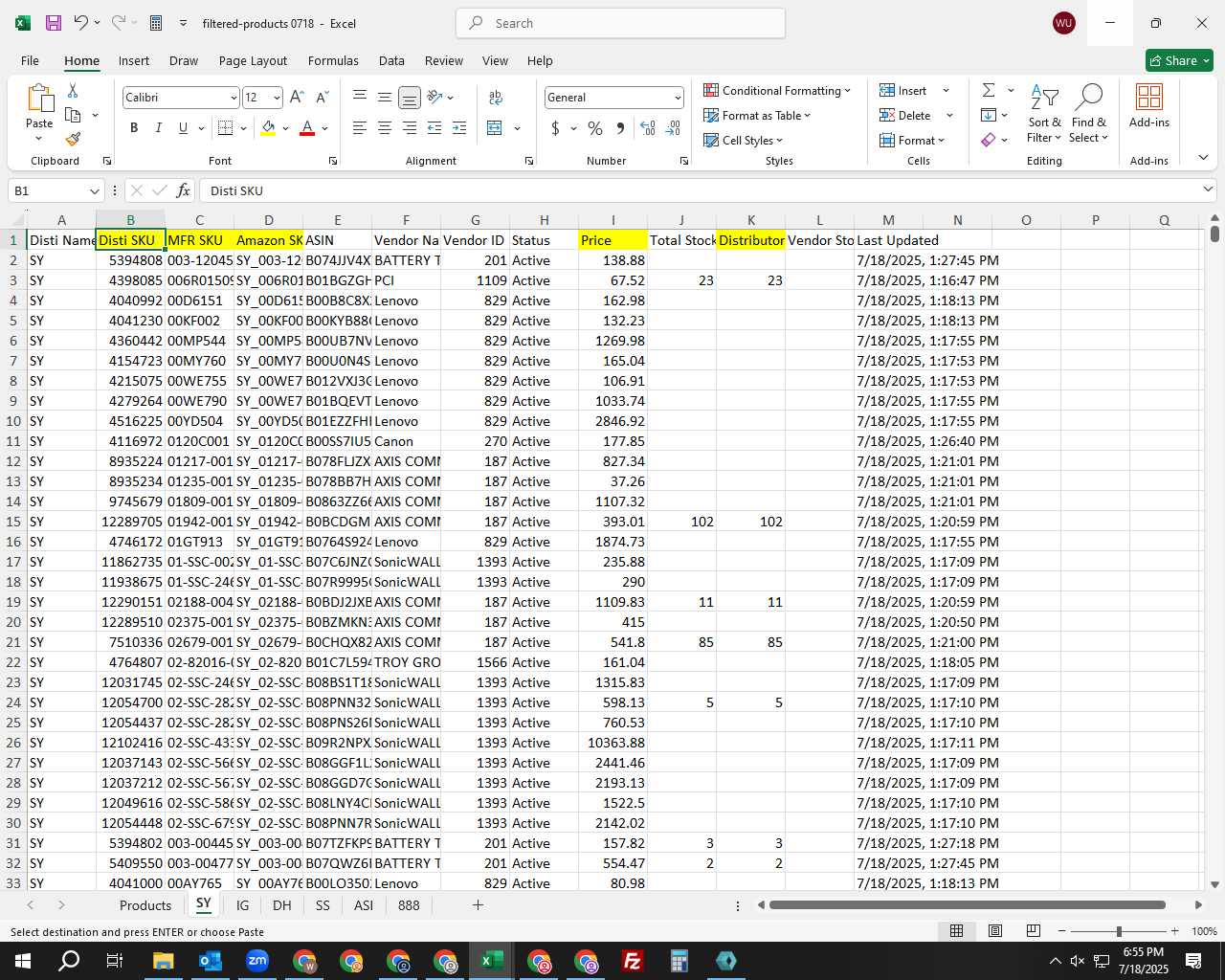1225x980 pixels.
Task: Open the Add-ins button
Action: click(x=1148, y=105)
